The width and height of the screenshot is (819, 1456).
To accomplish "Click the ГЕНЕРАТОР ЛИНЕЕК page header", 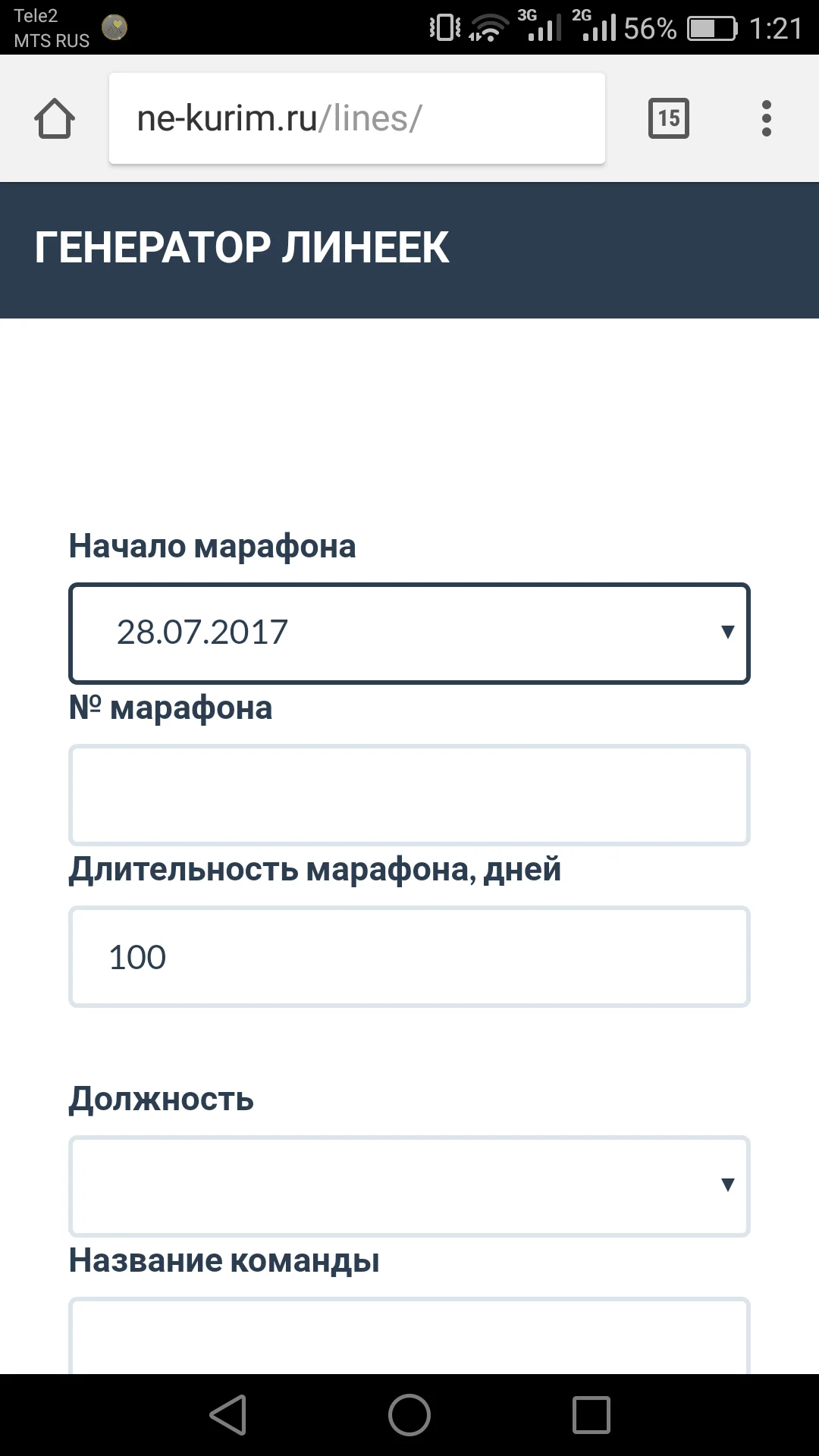I will point(240,246).
